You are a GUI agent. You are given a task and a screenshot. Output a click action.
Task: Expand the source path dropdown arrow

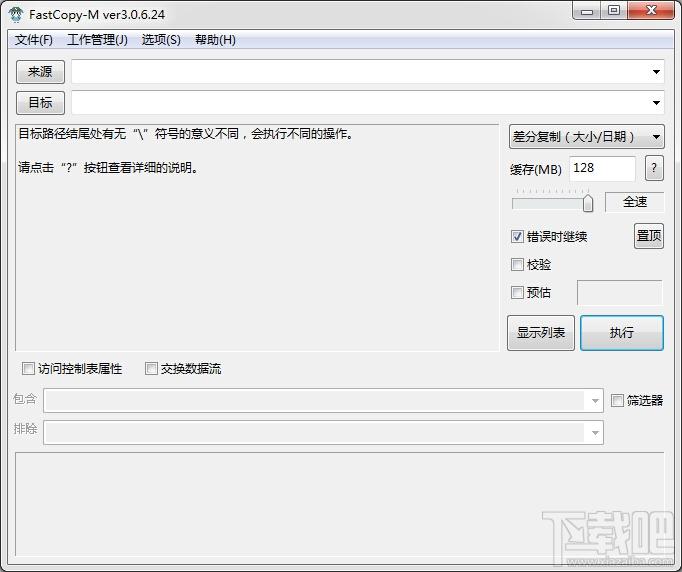pos(656,72)
